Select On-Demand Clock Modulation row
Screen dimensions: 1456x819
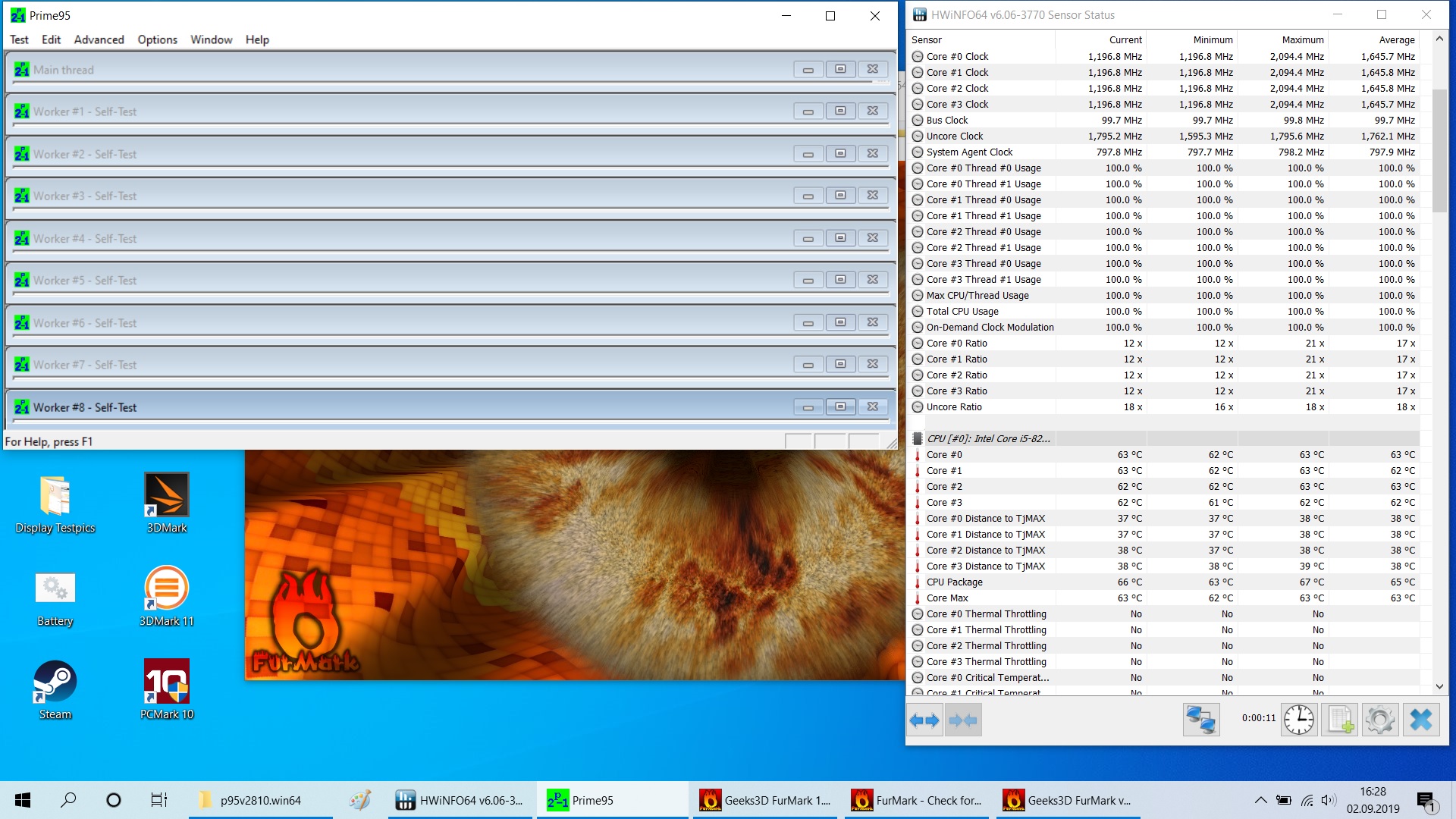1164,327
